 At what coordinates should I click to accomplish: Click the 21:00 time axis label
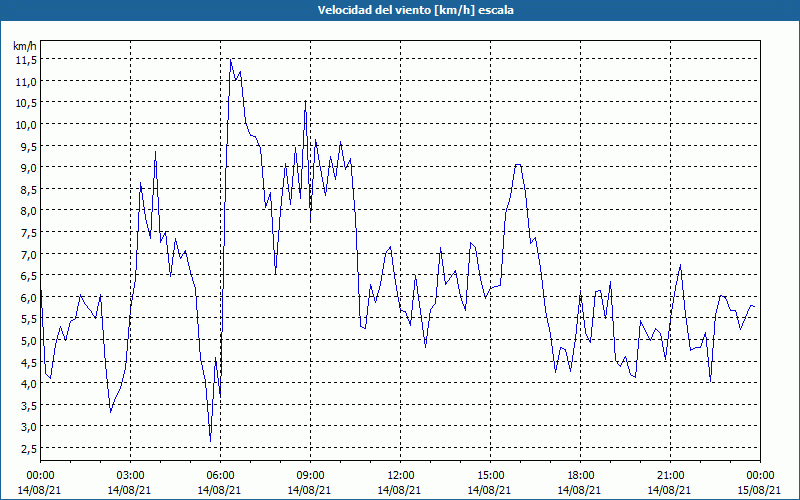point(670,476)
